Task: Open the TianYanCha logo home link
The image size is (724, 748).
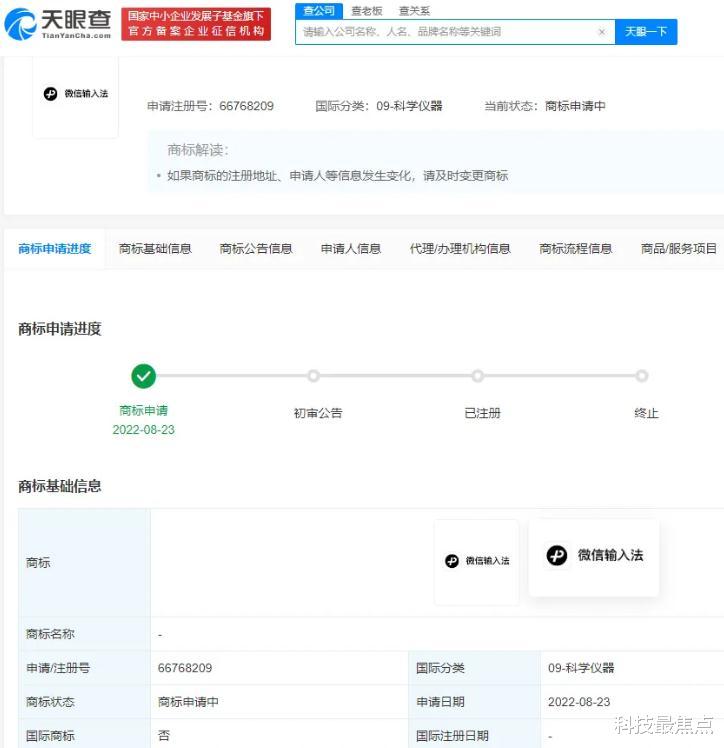Action: click(58, 24)
